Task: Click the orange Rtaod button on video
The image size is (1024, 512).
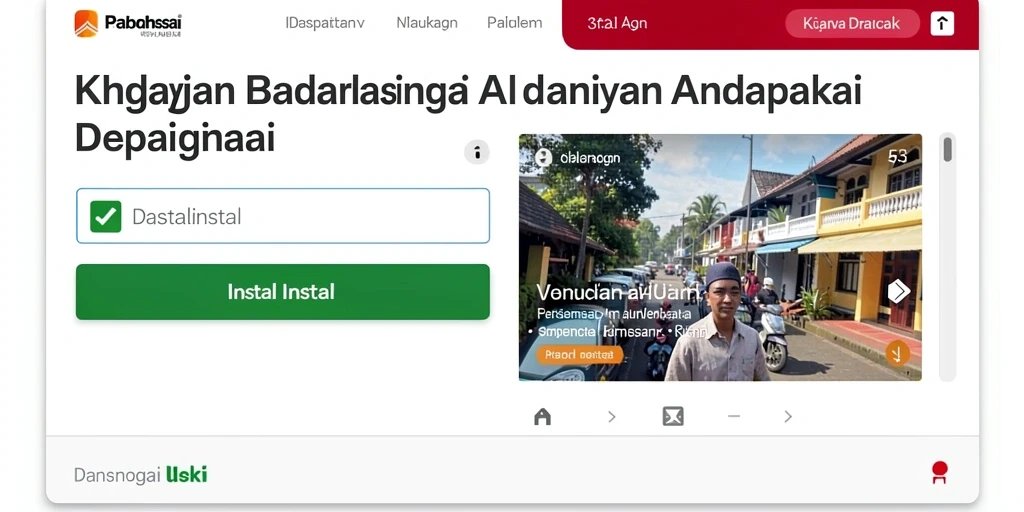Action: tap(579, 355)
